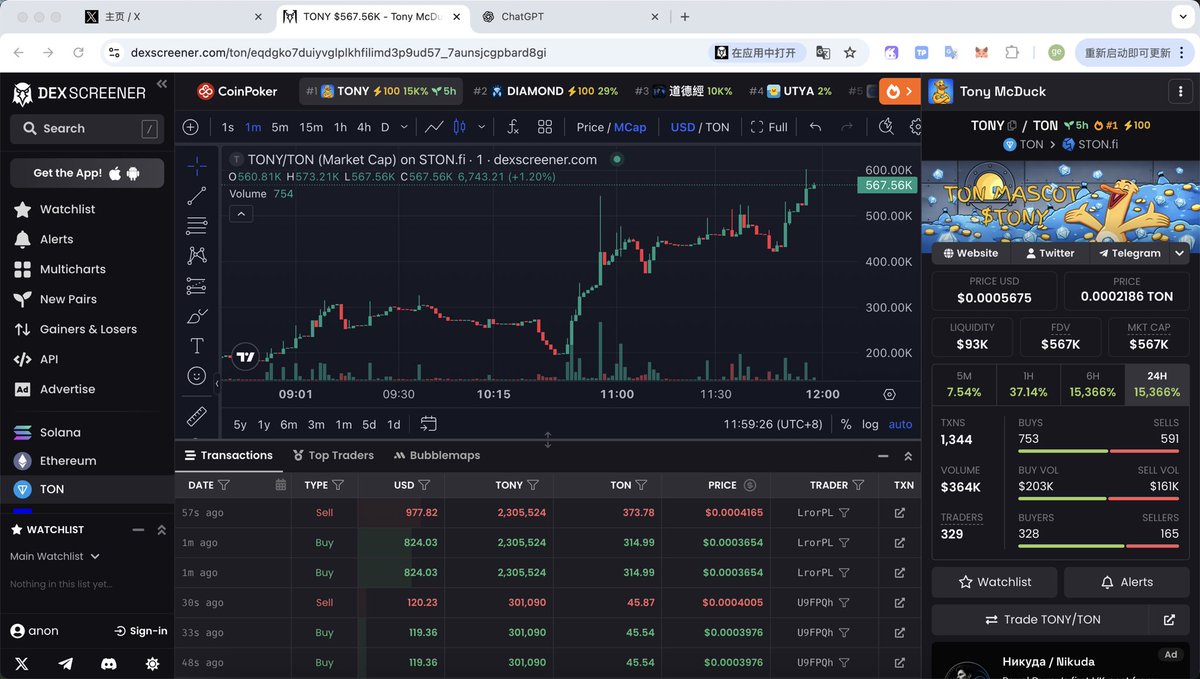Toggle log scale on chart
This screenshot has width=1200, height=679.
(870, 424)
